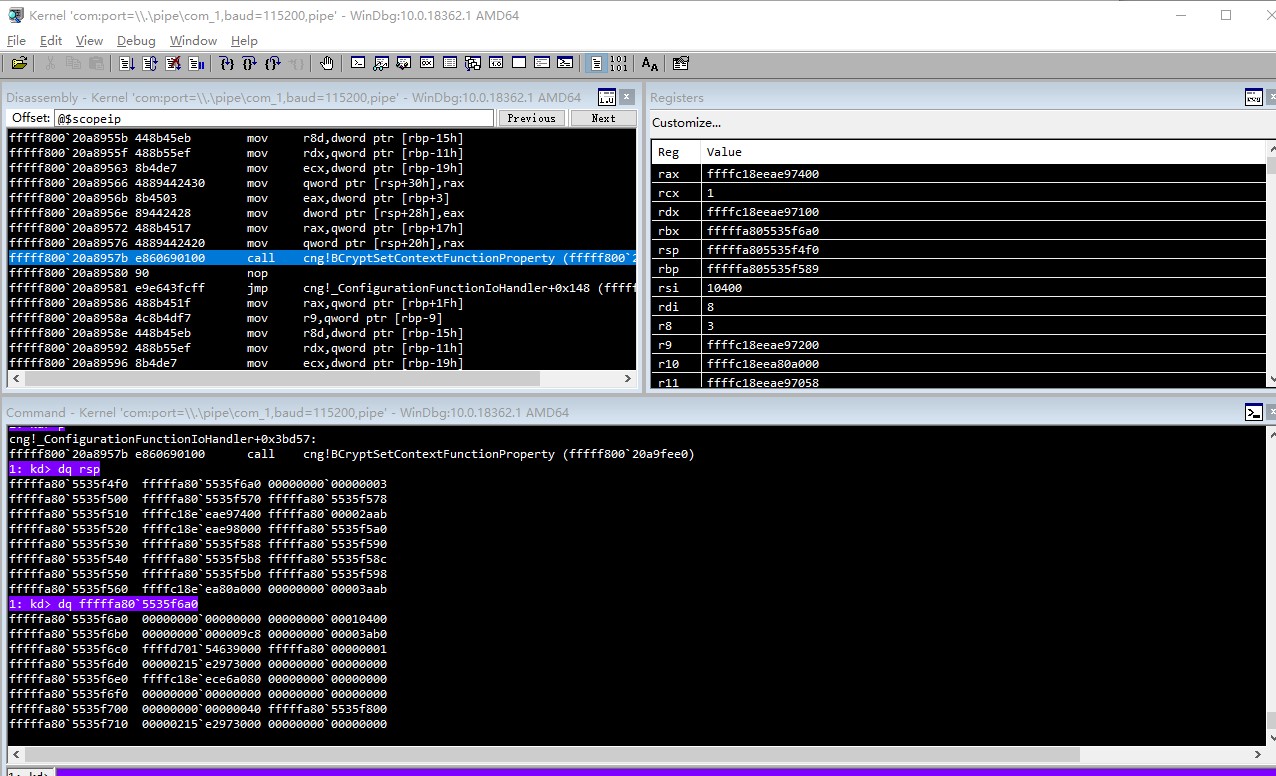This screenshot has width=1276, height=776.
Task: Click the Step Out toolbar icon
Action: click(273, 63)
